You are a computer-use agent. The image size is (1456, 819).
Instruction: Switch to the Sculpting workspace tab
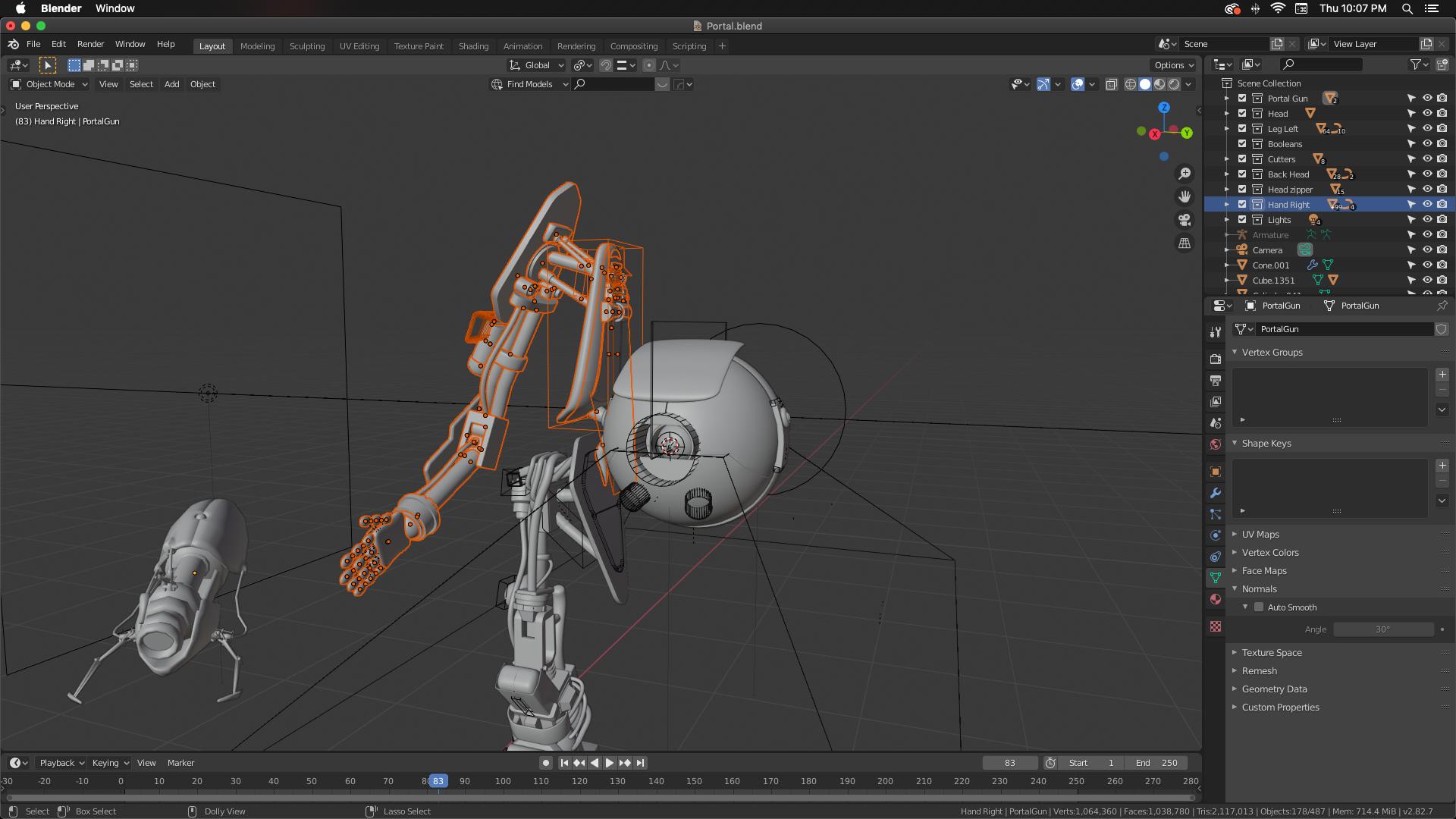(x=307, y=46)
